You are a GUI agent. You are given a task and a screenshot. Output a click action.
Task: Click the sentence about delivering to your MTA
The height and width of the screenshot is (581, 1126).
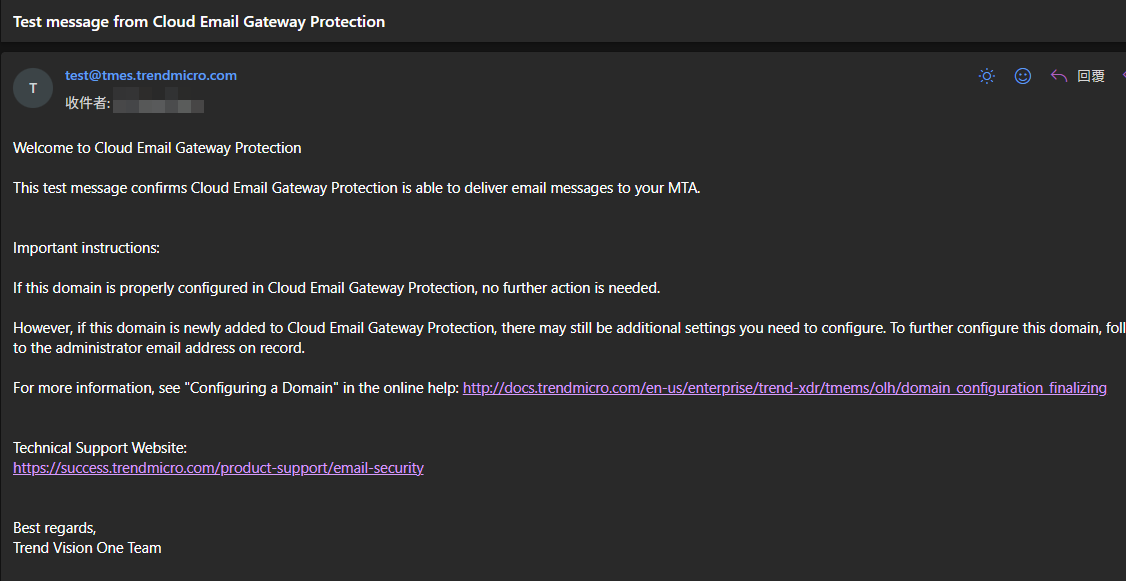pyautogui.click(x=356, y=188)
